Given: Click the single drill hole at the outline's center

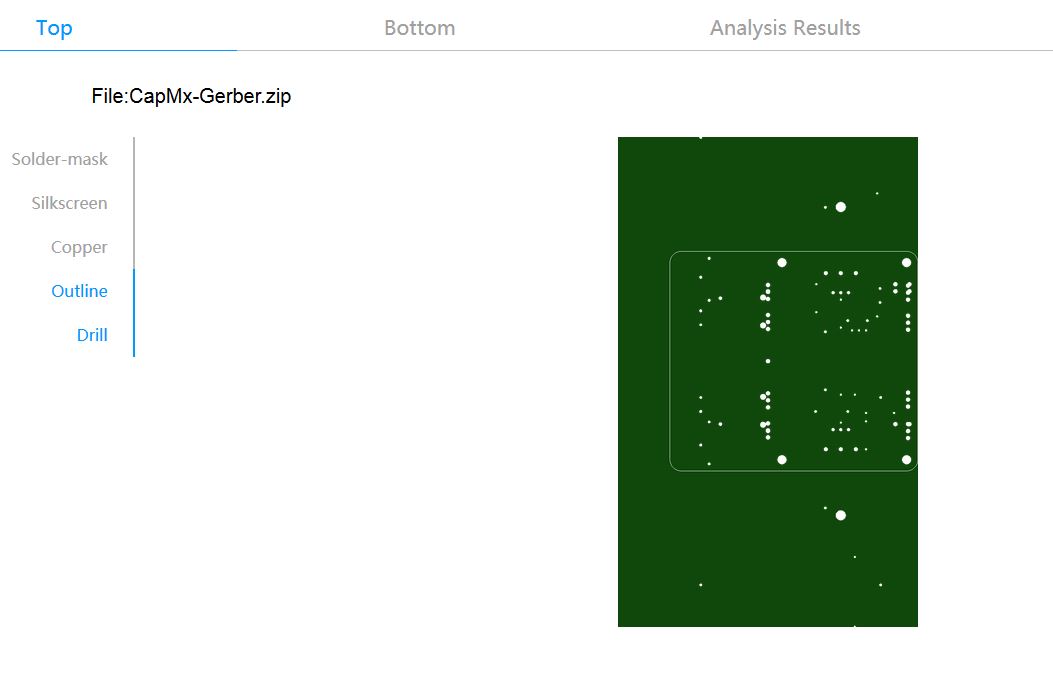Looking at the screenshot, I should coord(768,361).
